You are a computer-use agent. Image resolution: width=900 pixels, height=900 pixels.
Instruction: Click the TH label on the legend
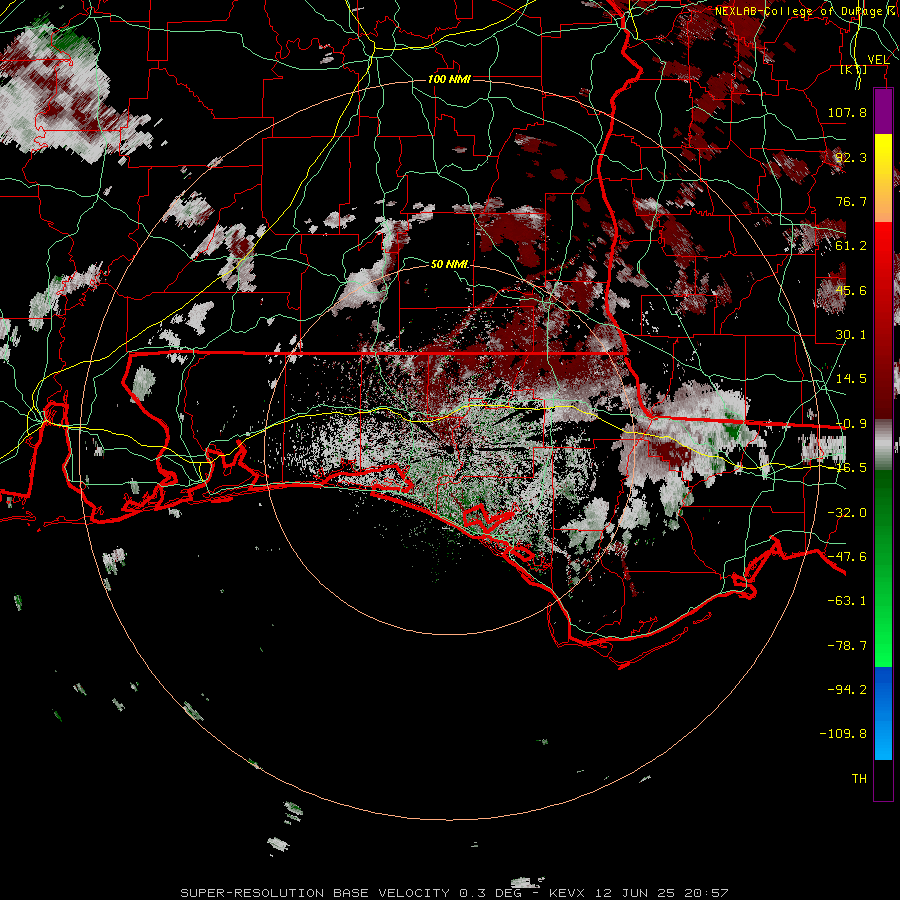(x=859, y=779)
